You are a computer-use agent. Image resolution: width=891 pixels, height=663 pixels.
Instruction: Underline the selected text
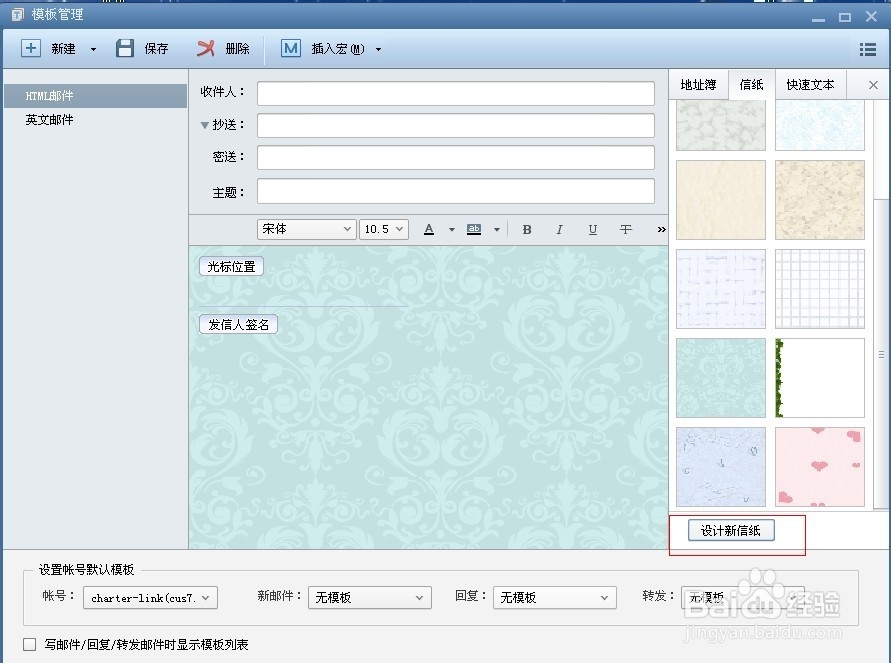(x=593, y=229)
